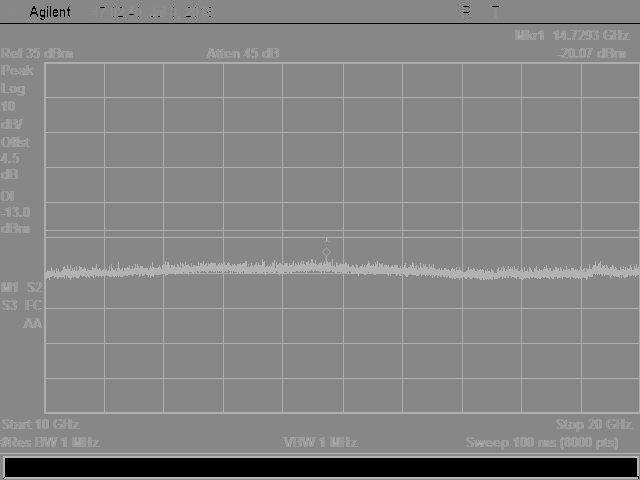This screenshot has height=480, width=640.
Task: Click the Agilent brand label
Action: (50, 12)
